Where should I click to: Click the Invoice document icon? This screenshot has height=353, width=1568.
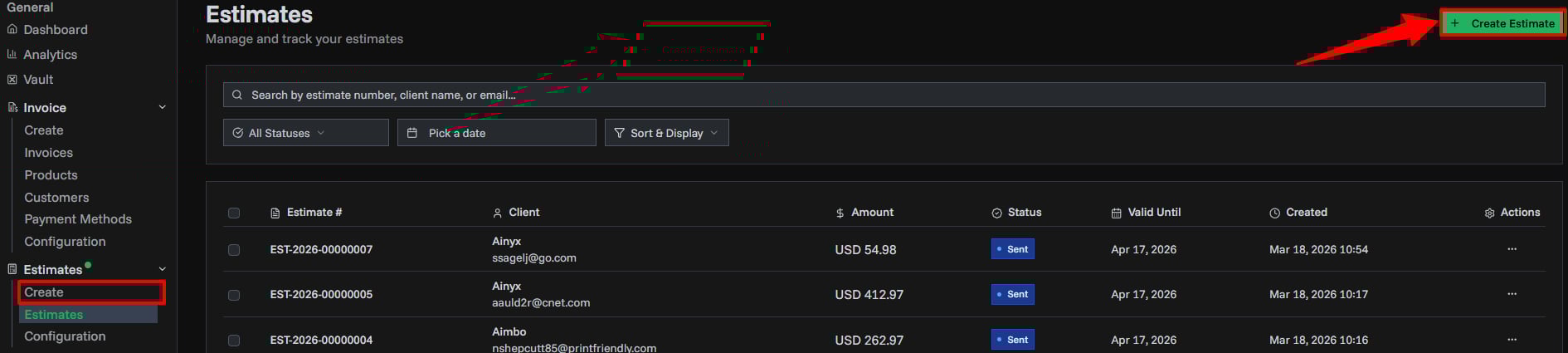12,108
